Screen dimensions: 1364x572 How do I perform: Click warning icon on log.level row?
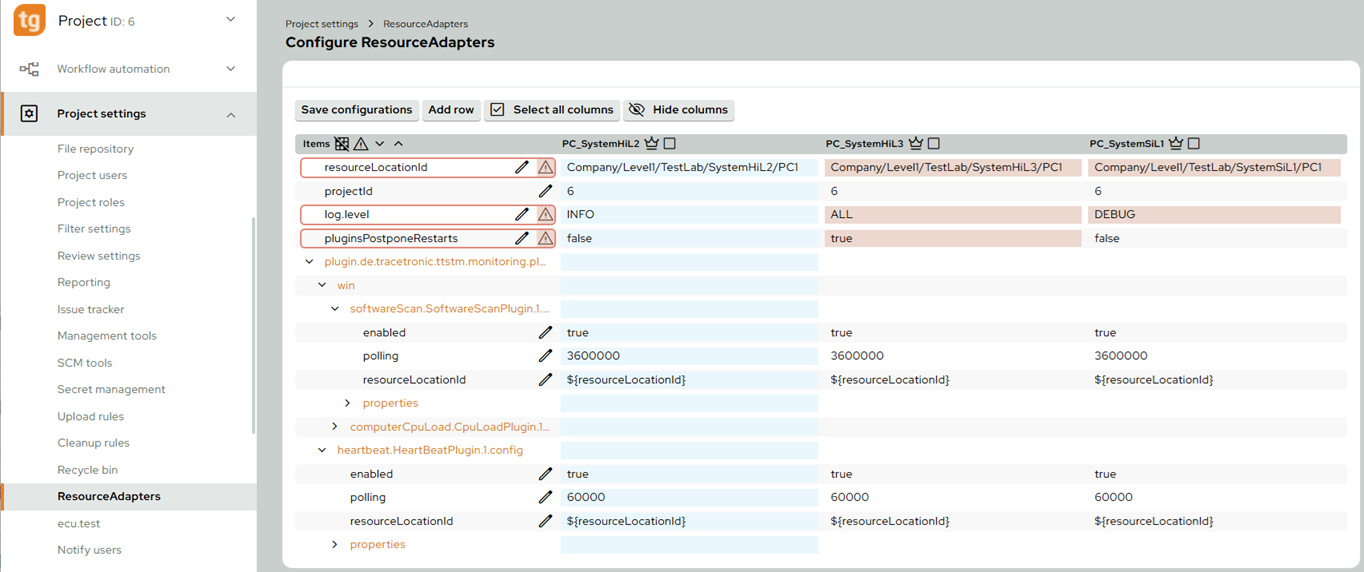pos(545,214)
